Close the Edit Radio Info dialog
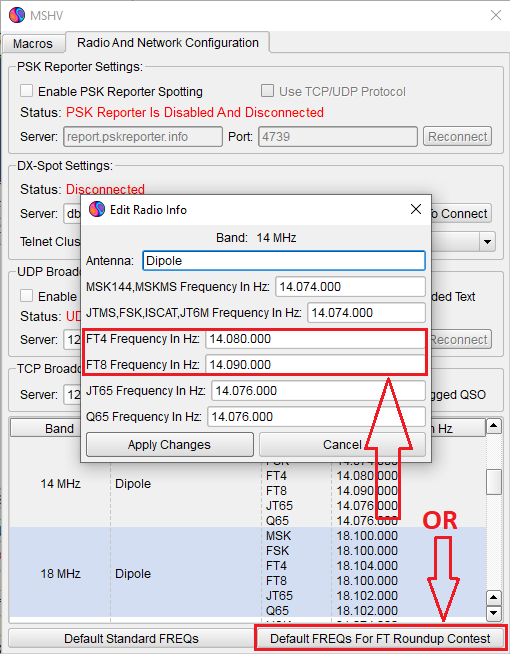Viewport: 510px width, 654px height. point(416,209)
